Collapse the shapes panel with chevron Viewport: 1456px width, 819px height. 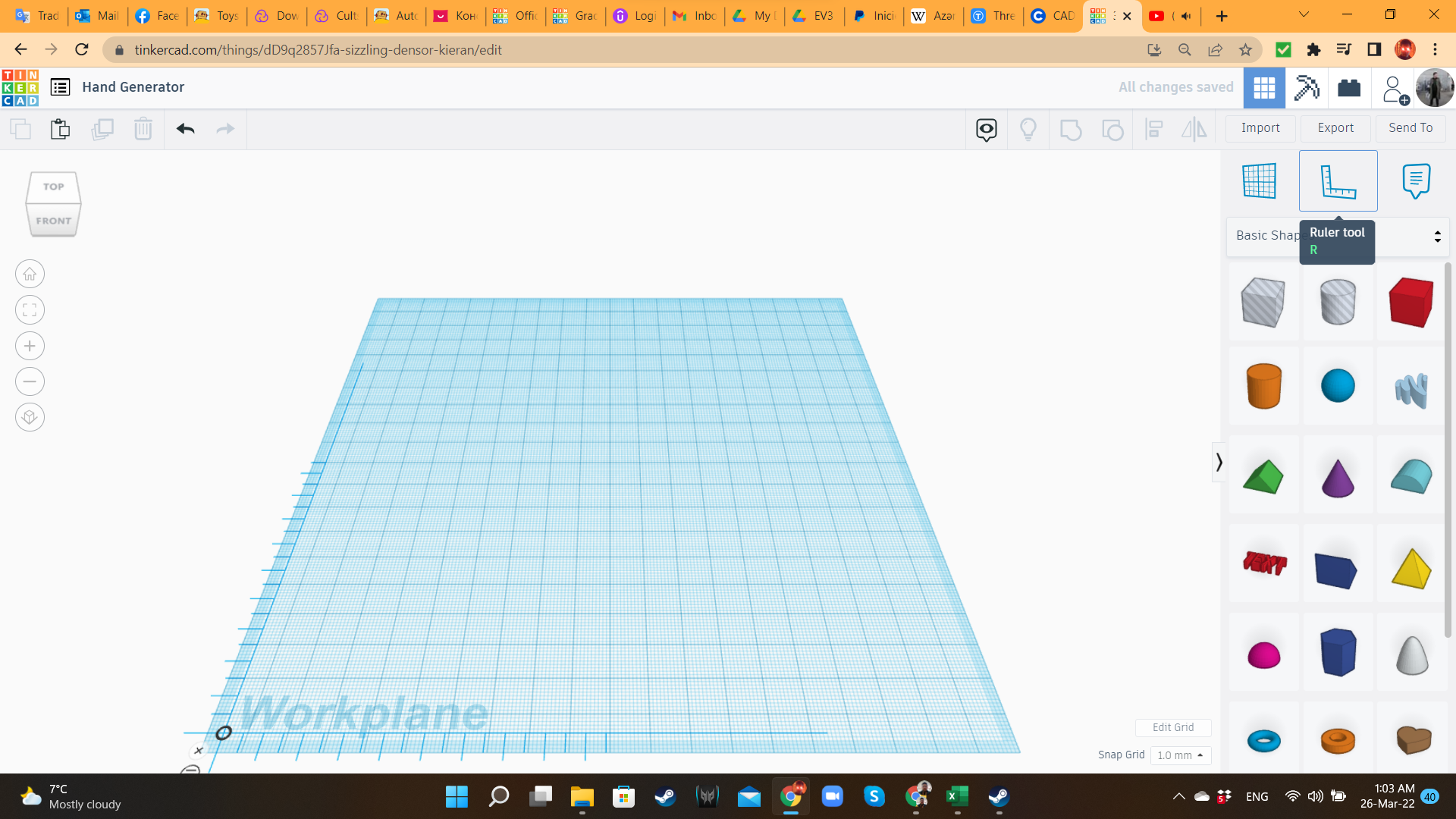pyautogui.click(x=1219, y=463)
